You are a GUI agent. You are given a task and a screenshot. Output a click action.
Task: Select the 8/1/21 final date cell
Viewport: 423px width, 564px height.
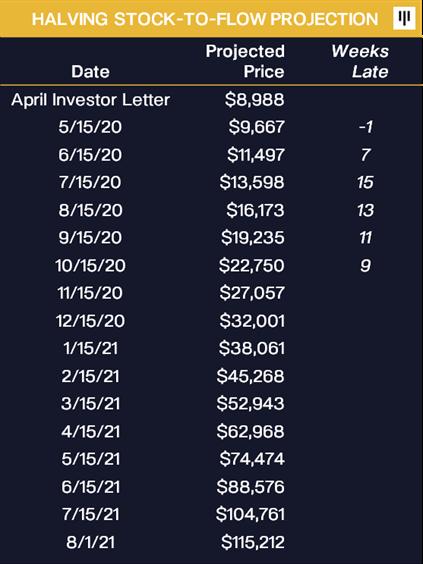(90, 542)
